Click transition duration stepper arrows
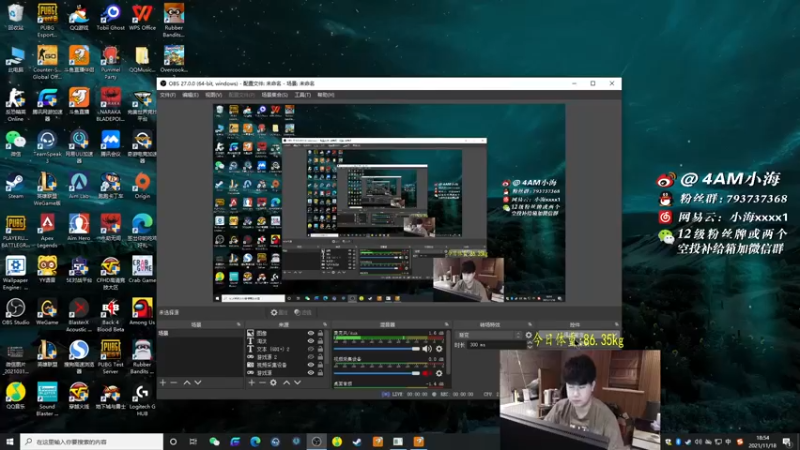 (x=529, y=345)
